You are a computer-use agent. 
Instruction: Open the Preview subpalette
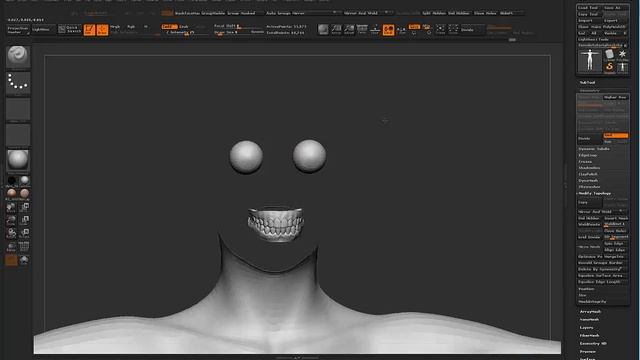tap(588, 351)
